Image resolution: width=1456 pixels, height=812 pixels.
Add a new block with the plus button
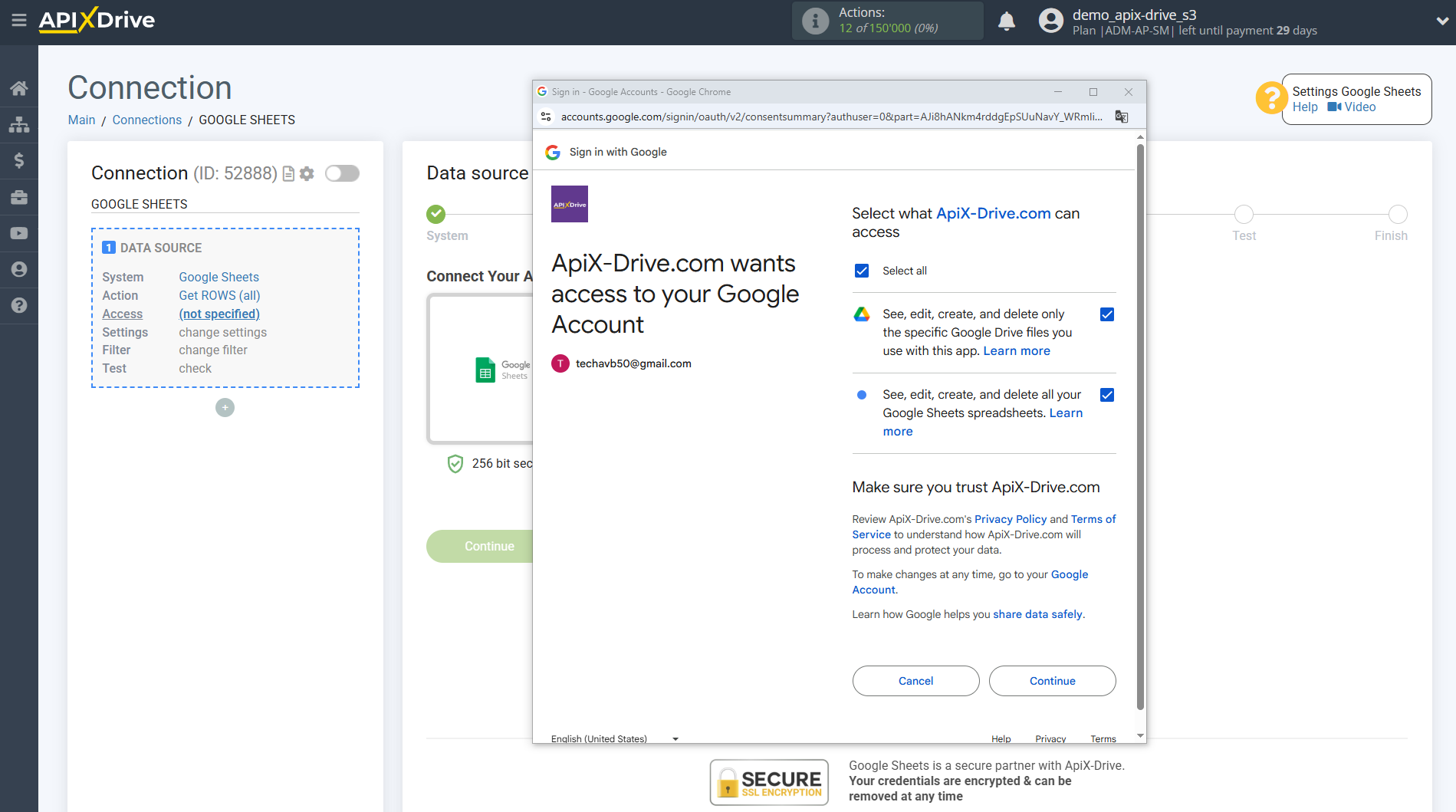(x=225, y=408)
